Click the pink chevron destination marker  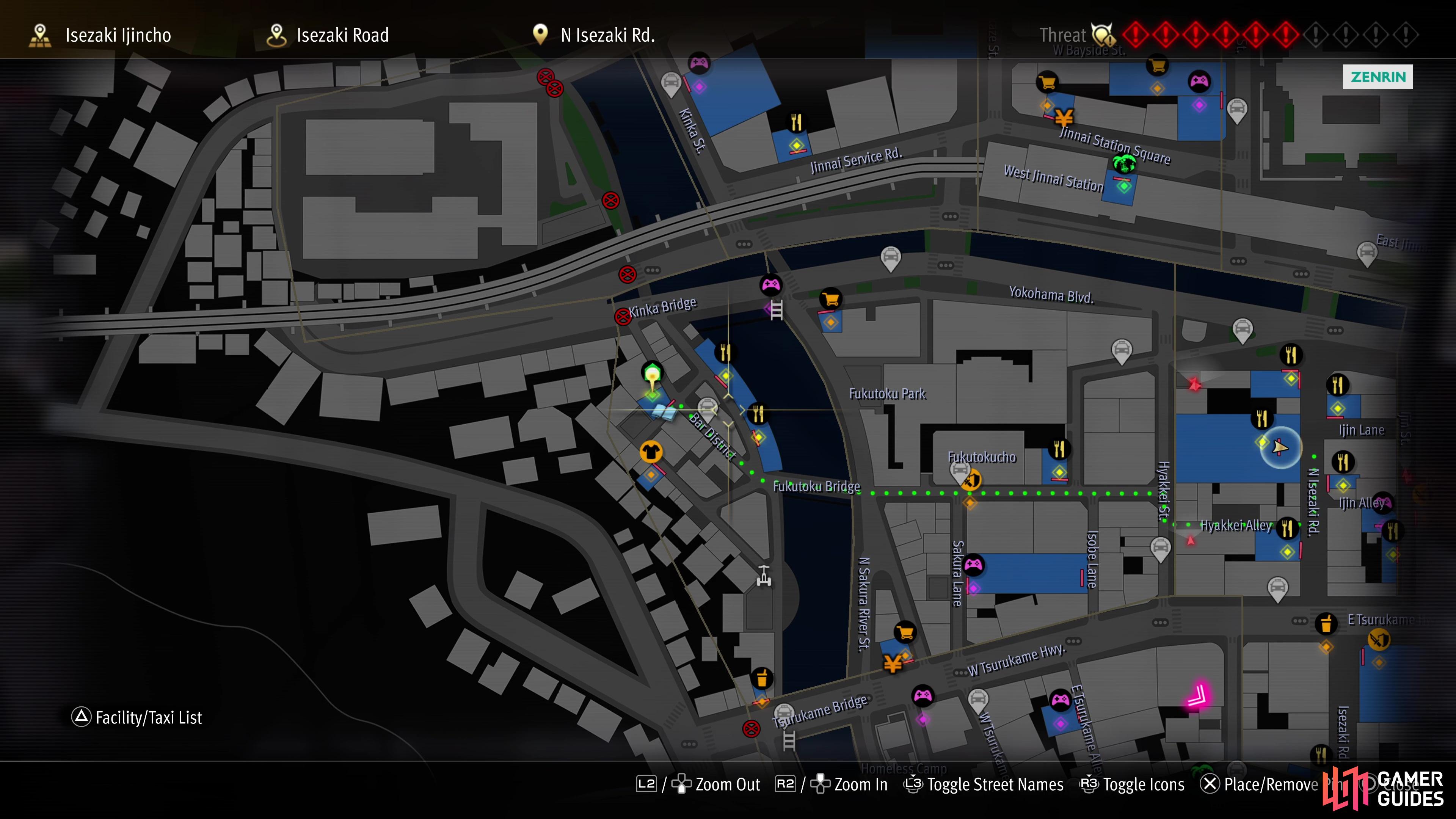[x=1198, y=696]
